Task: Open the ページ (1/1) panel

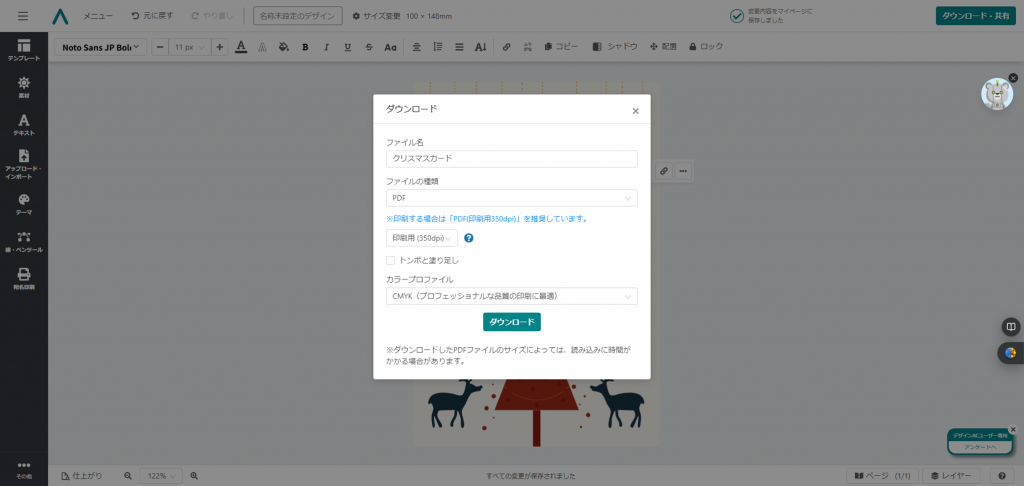Action: coord(883,476)
